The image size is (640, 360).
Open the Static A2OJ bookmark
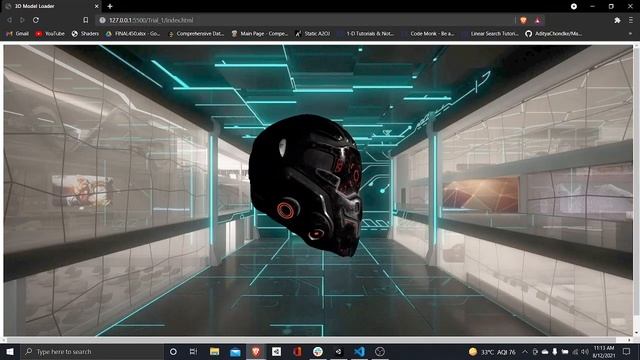click(313, 33)
